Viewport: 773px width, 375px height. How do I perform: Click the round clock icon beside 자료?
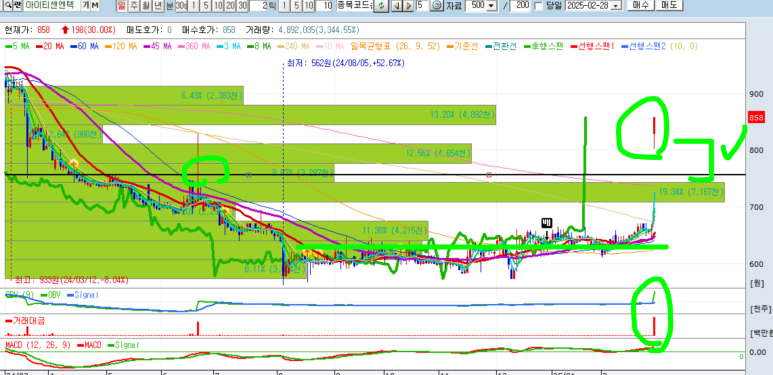tap(437, 5)
